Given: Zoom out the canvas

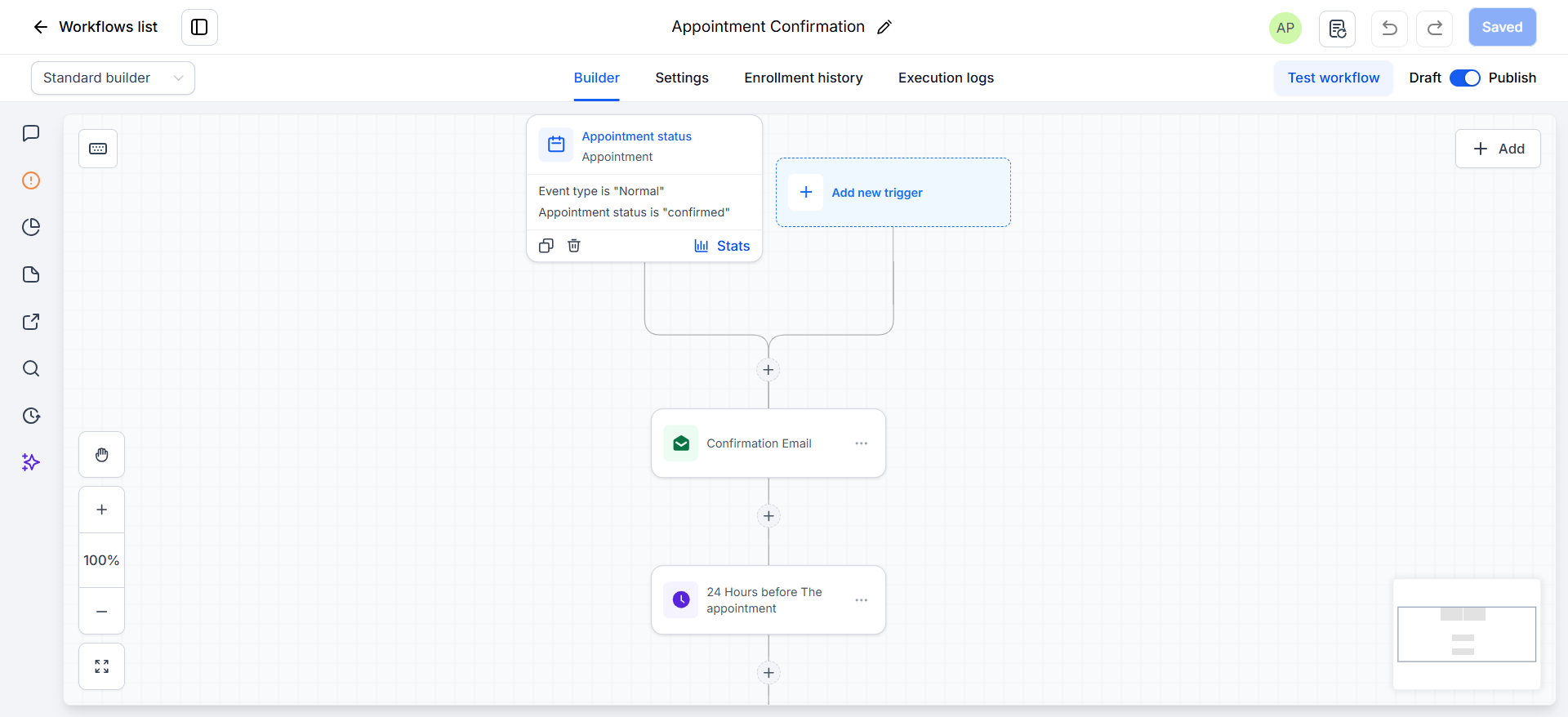Looking at the screenshot, I should 101,612.
